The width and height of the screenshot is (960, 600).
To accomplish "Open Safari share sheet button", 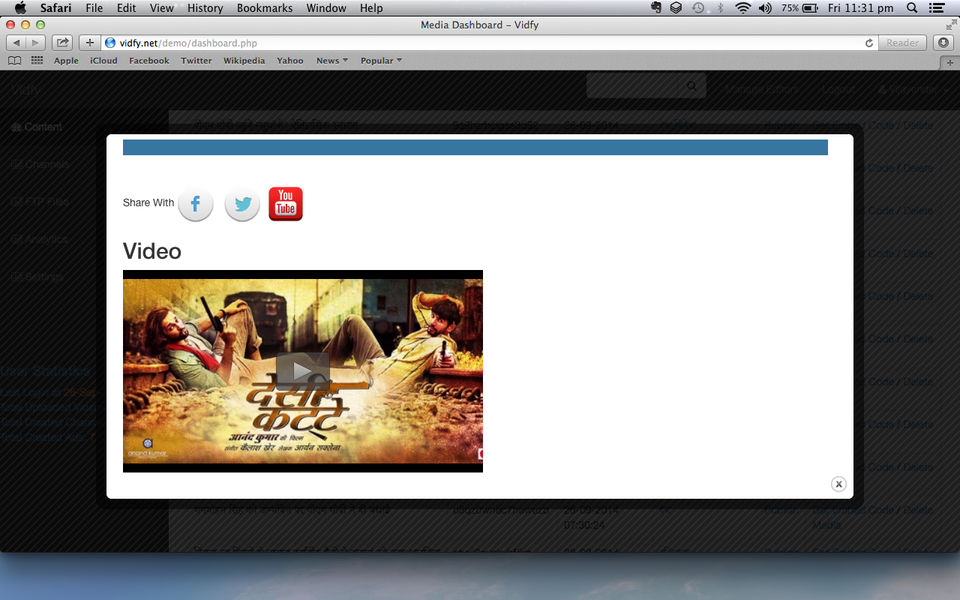I will click(62, 43).
